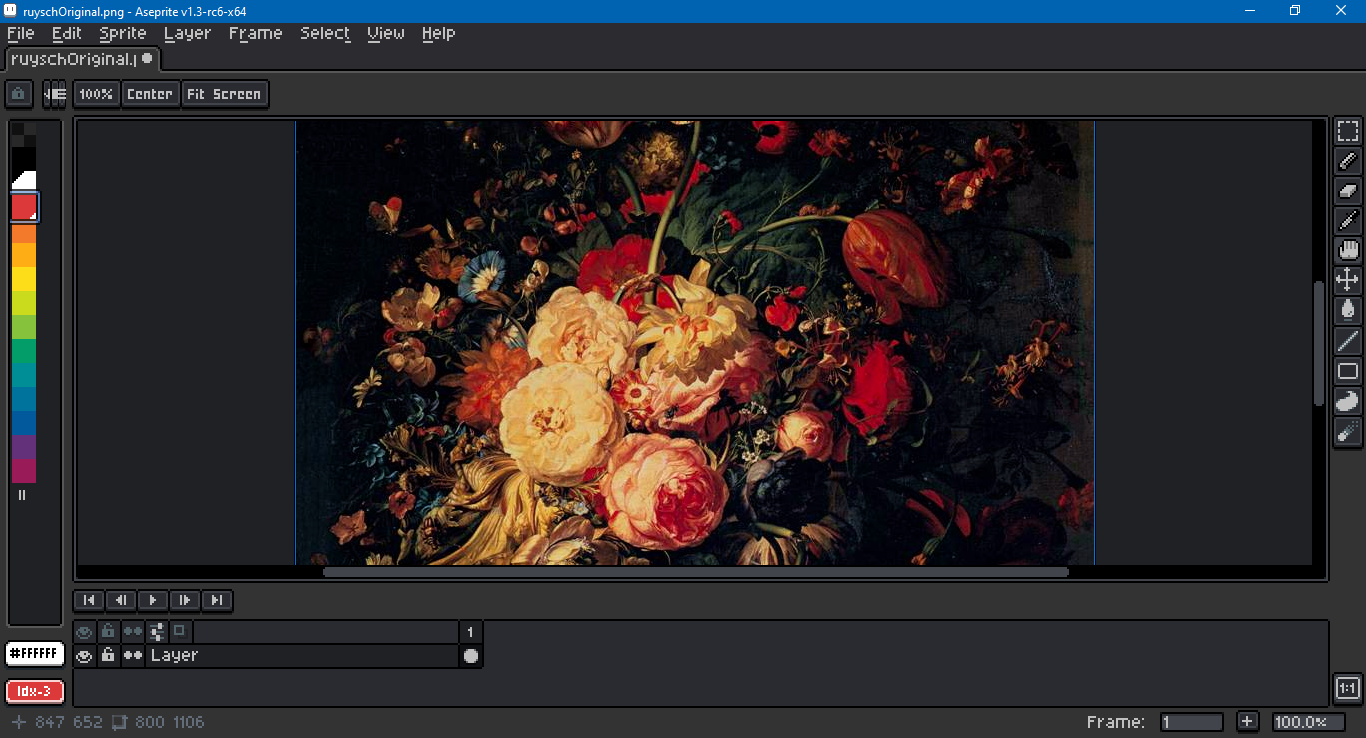Click the list icon beside the 100% button
Viewport: 1366px width, 738px height.
(x=56, y=94)
